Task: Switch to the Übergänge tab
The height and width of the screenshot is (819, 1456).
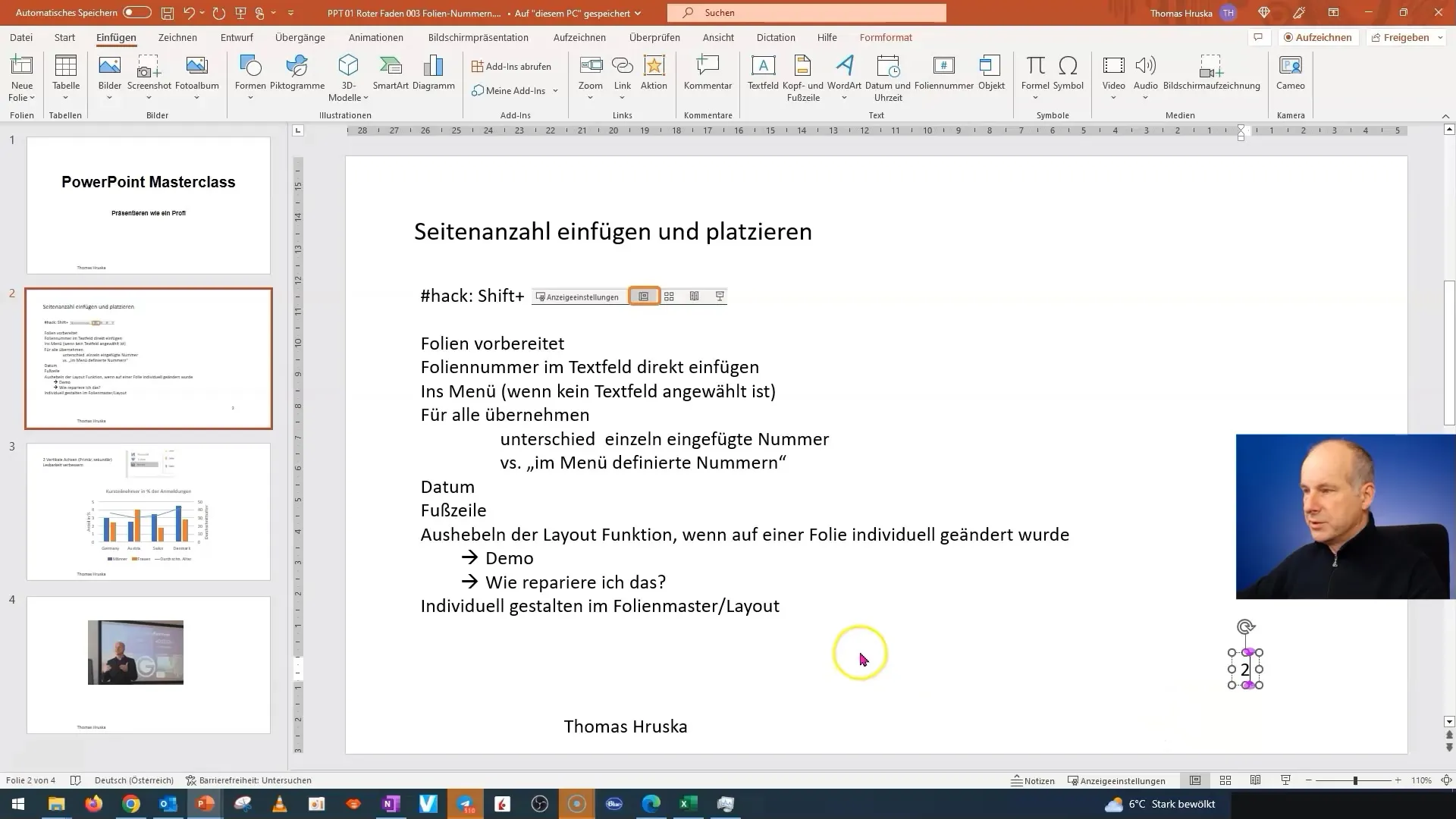Action: coord(300,37)
